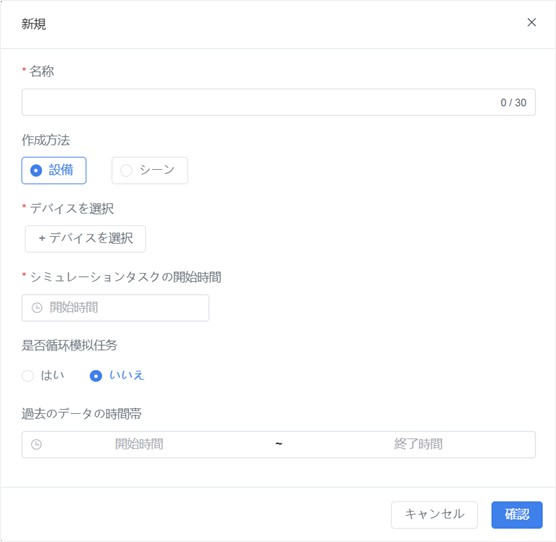This screenshot has height=542, width=556.
Task: Open the simulation task 開始時間 picker
Action: coord(115,308)
